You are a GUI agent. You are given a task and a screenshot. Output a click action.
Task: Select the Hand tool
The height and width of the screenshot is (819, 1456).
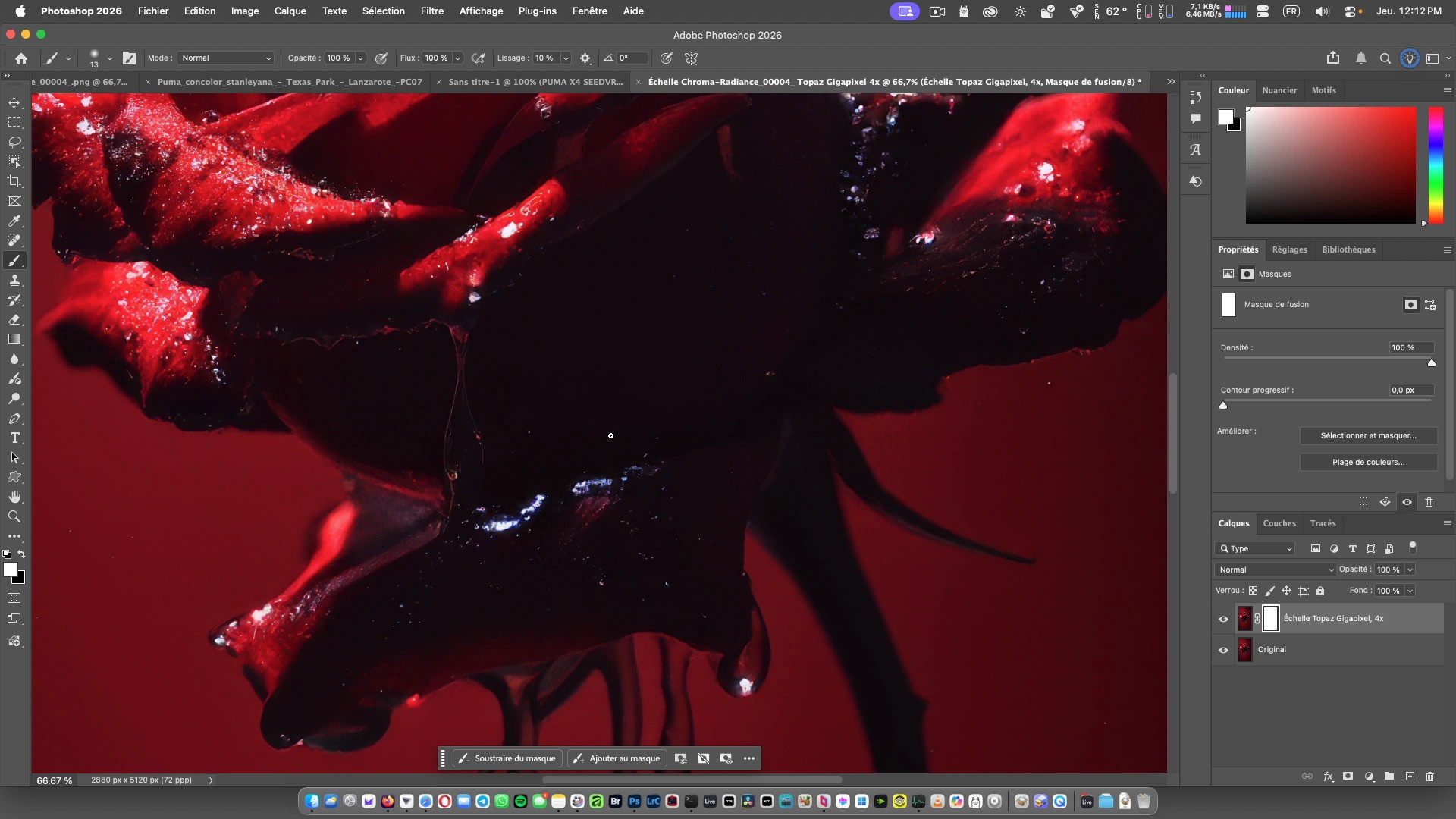14,497
